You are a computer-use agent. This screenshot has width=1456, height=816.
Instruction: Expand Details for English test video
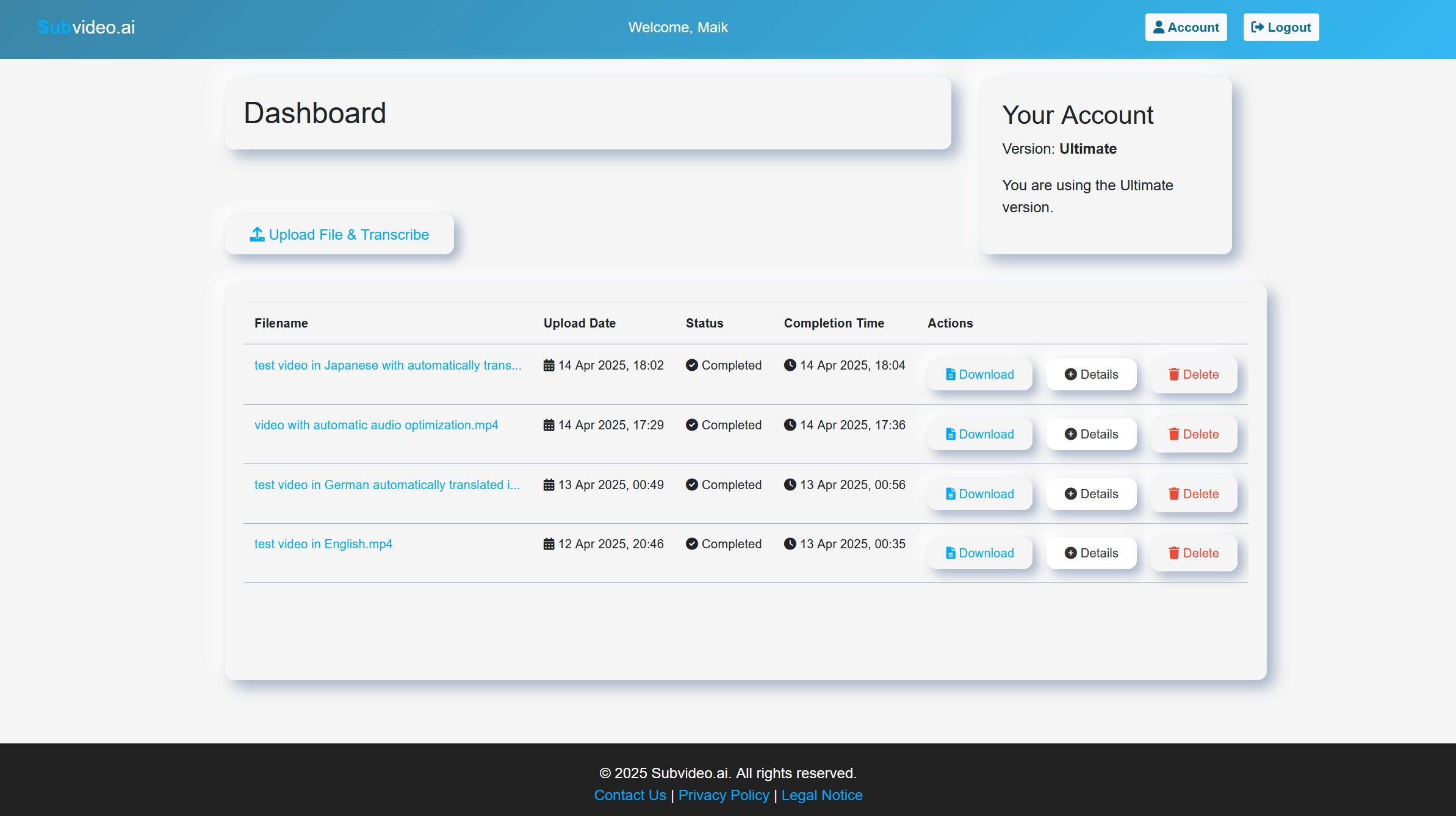(x=1091, y=553)
